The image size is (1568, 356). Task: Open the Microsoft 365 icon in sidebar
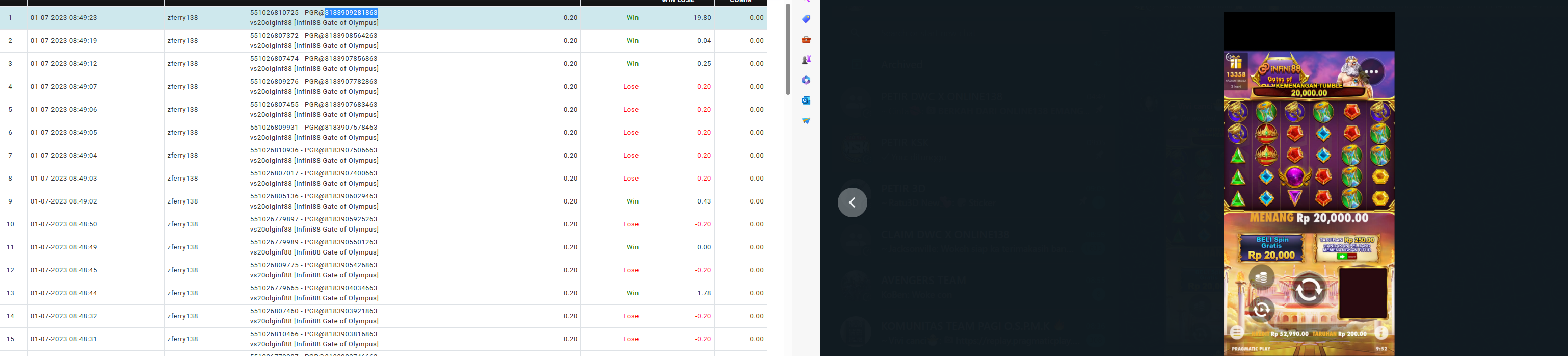(806, 80)
